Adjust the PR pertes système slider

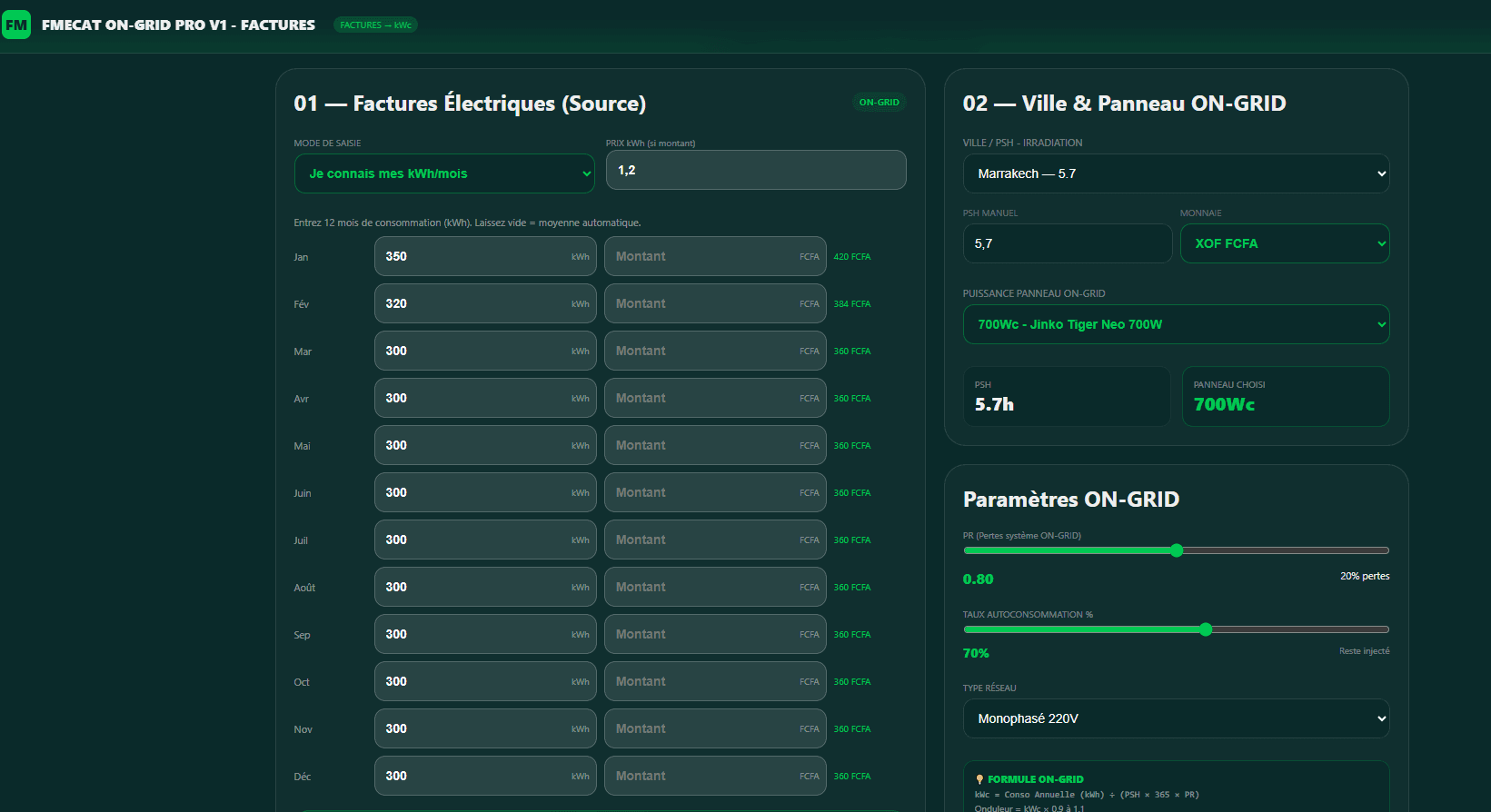1176,550
